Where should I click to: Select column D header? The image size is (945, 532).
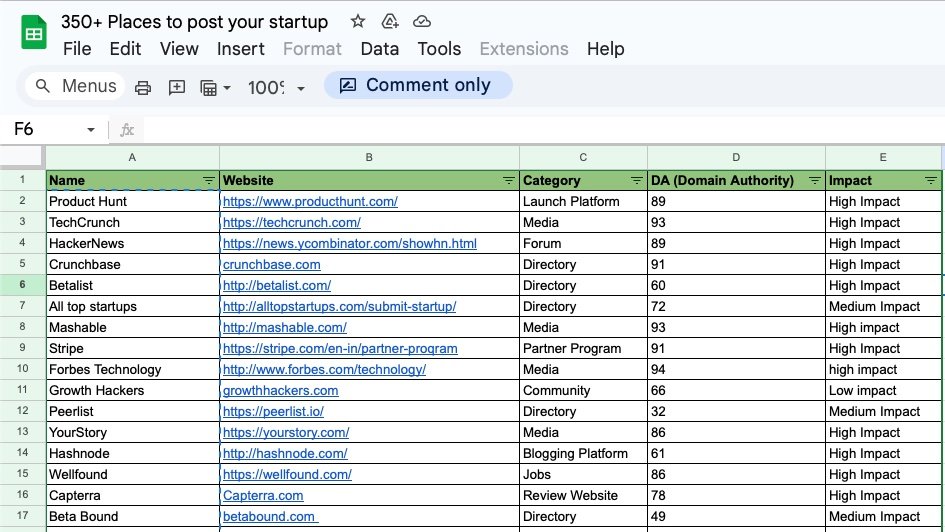coord(736,158)
